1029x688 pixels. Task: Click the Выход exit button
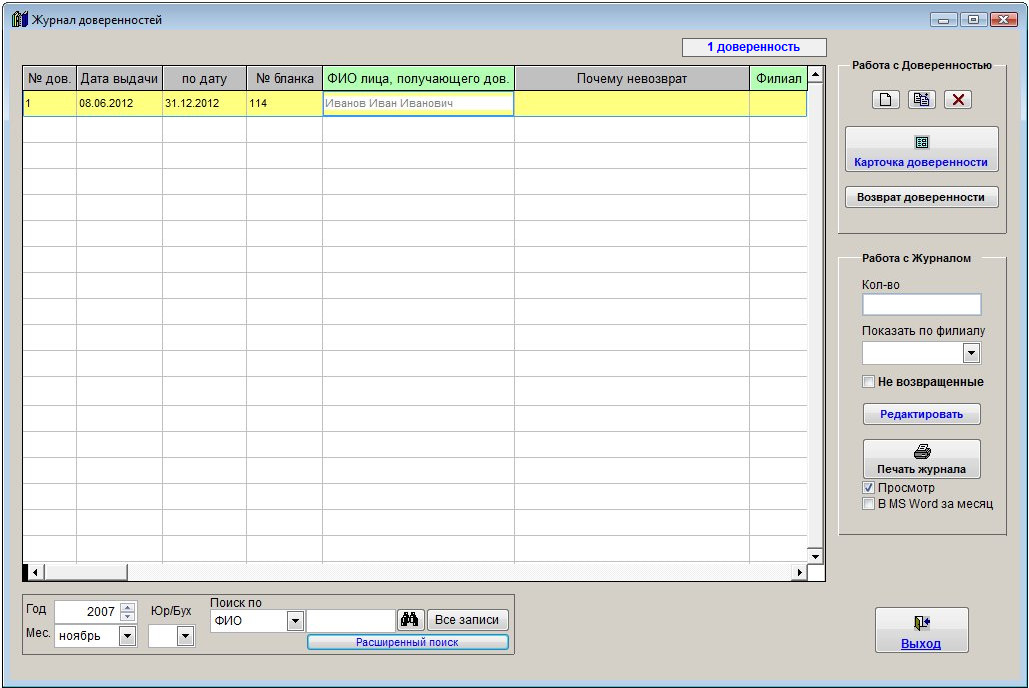921,630
